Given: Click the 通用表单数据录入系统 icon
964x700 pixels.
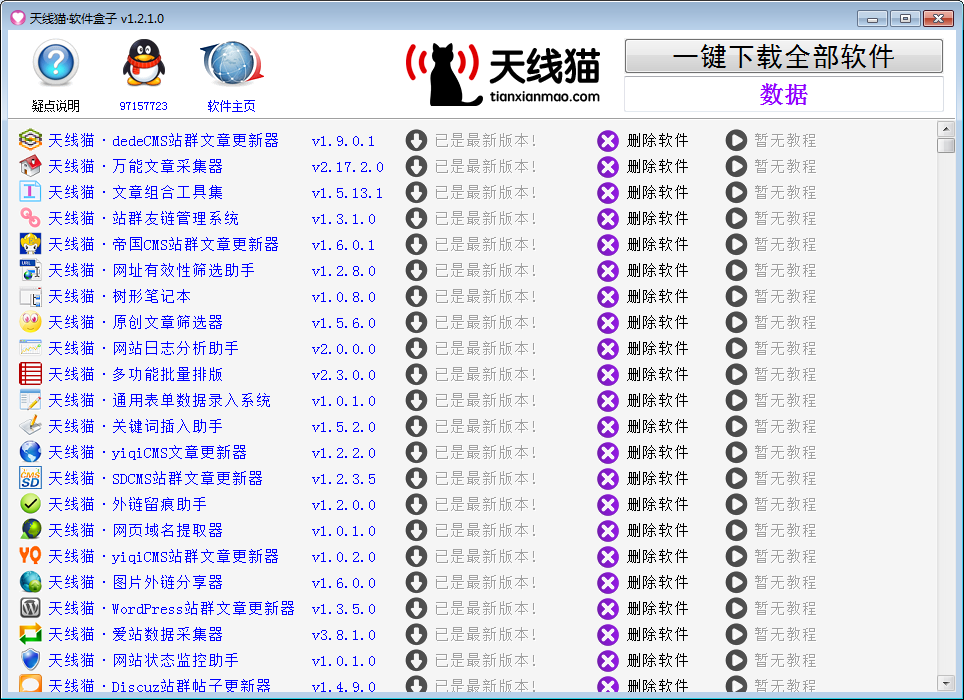Looking at the screenshot, I should point(30,400).
